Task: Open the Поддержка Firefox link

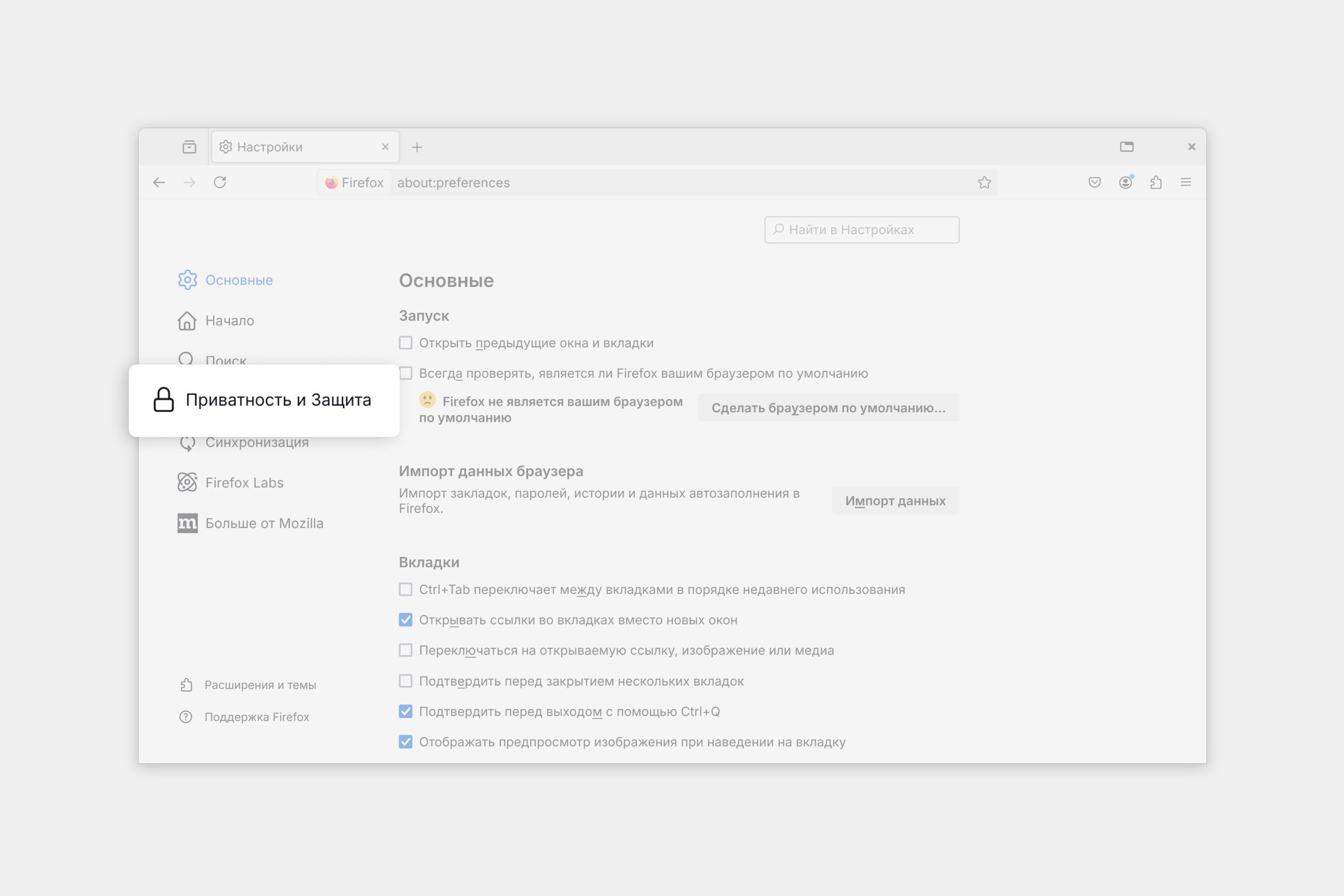Action: pos(257,717)
